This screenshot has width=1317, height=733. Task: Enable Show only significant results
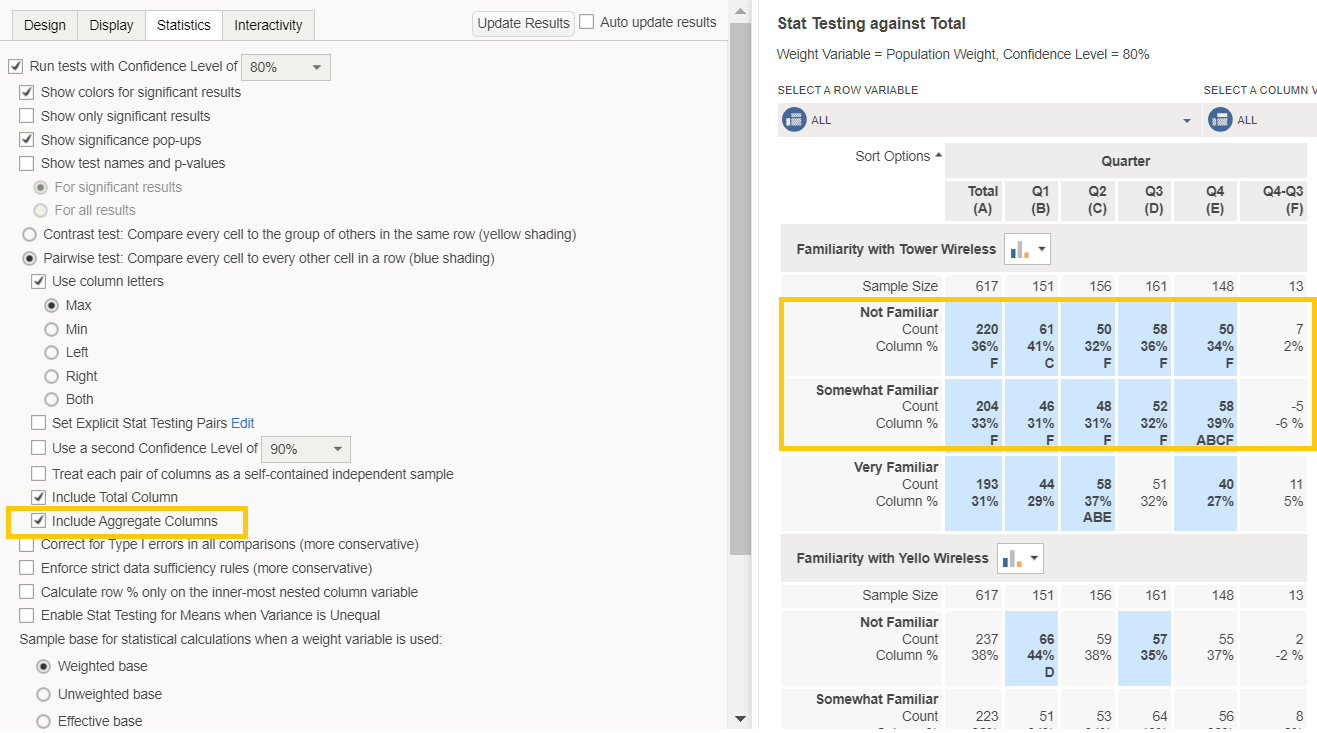tap(27, 116)
